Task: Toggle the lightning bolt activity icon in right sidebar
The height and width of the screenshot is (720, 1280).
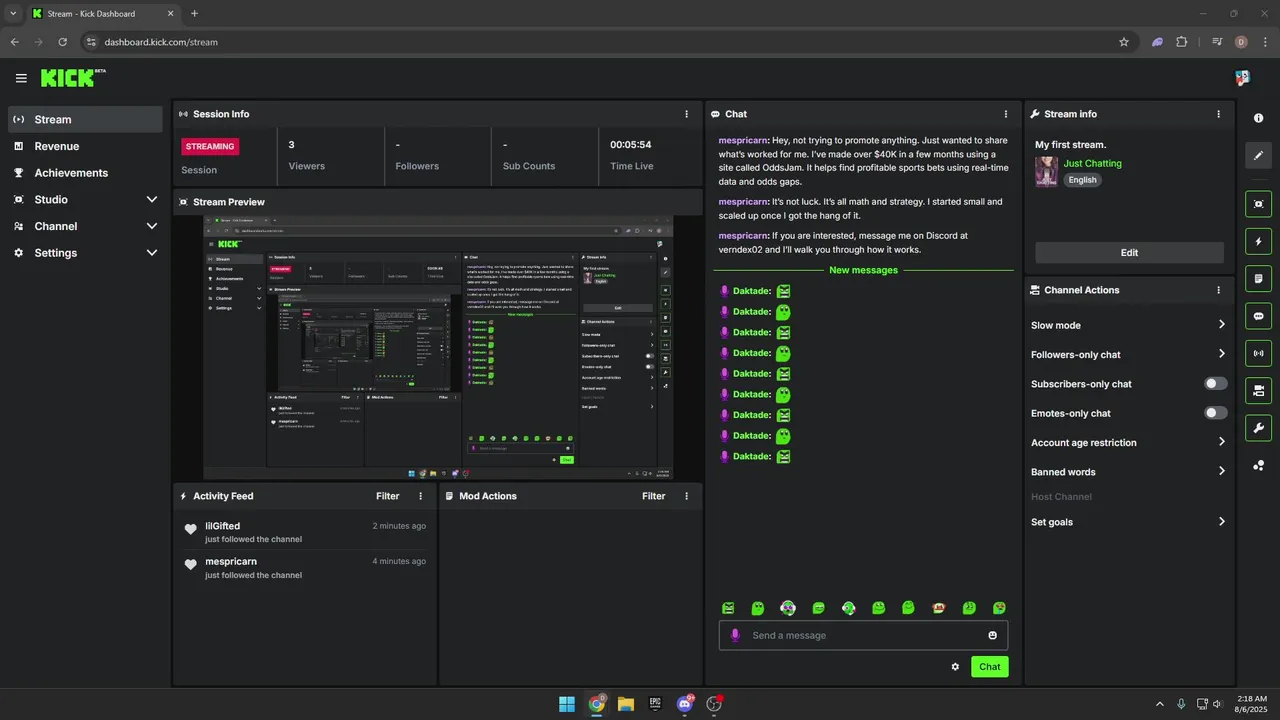Action: (1258, 241)
